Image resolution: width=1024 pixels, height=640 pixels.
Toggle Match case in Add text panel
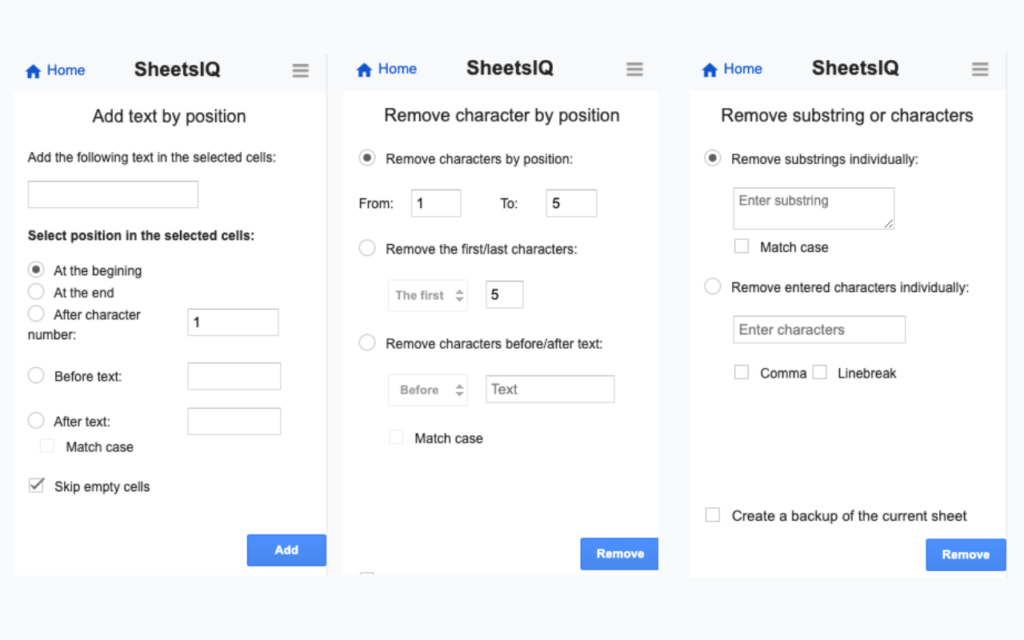(47, 446)
